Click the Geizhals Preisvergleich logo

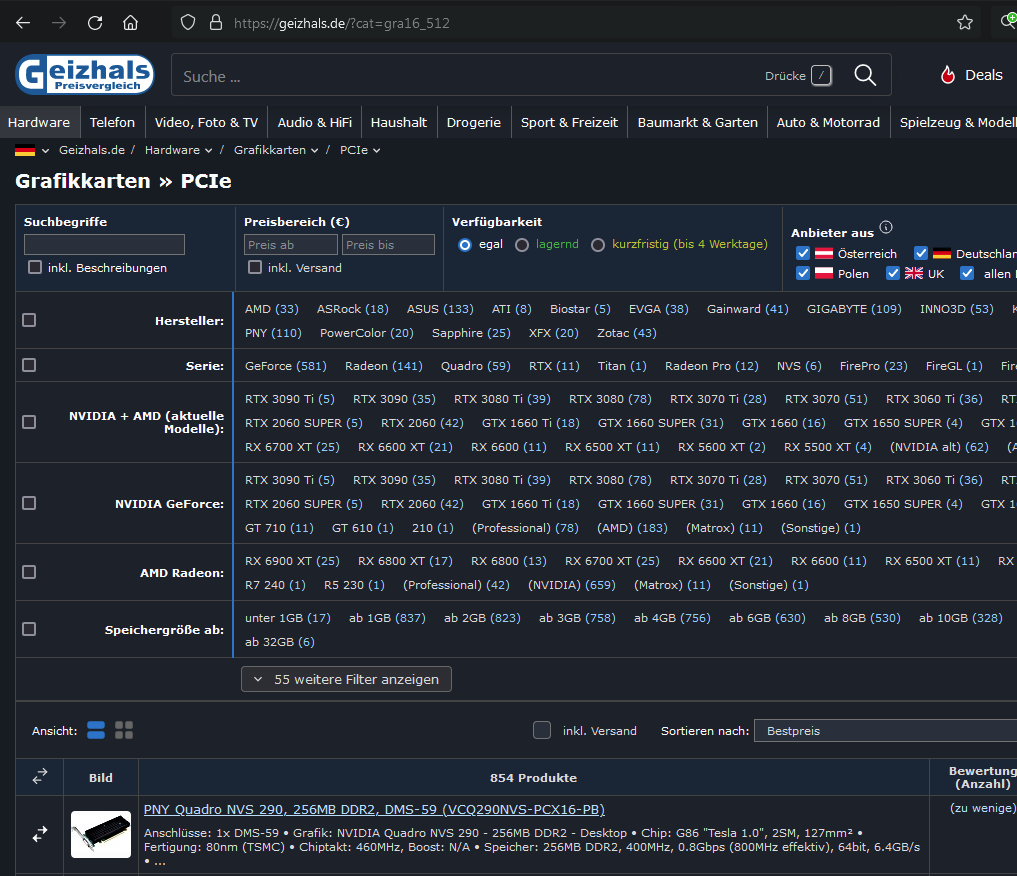click(x=85, y=75)
